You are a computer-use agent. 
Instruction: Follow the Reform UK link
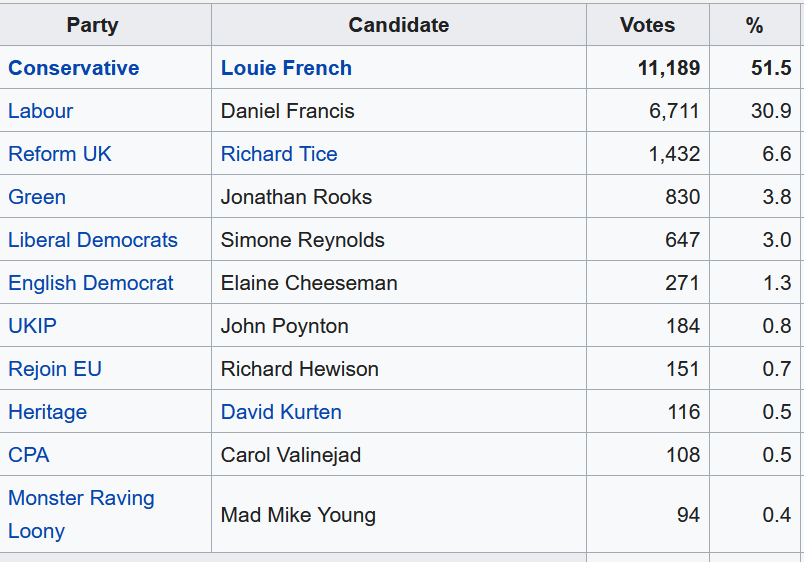[60, 154]
